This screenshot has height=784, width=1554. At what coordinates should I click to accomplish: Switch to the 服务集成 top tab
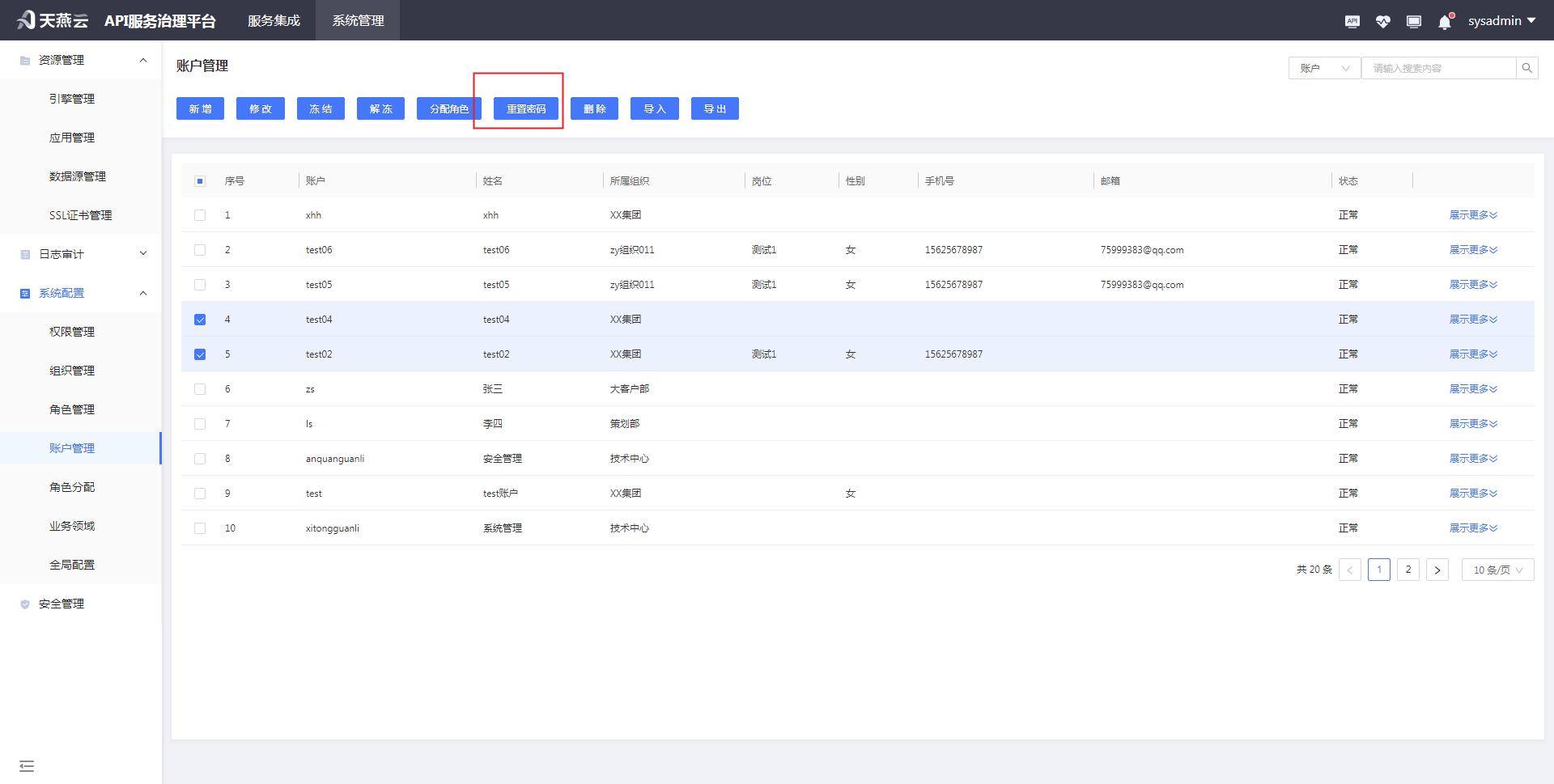(x=274, y=20)
